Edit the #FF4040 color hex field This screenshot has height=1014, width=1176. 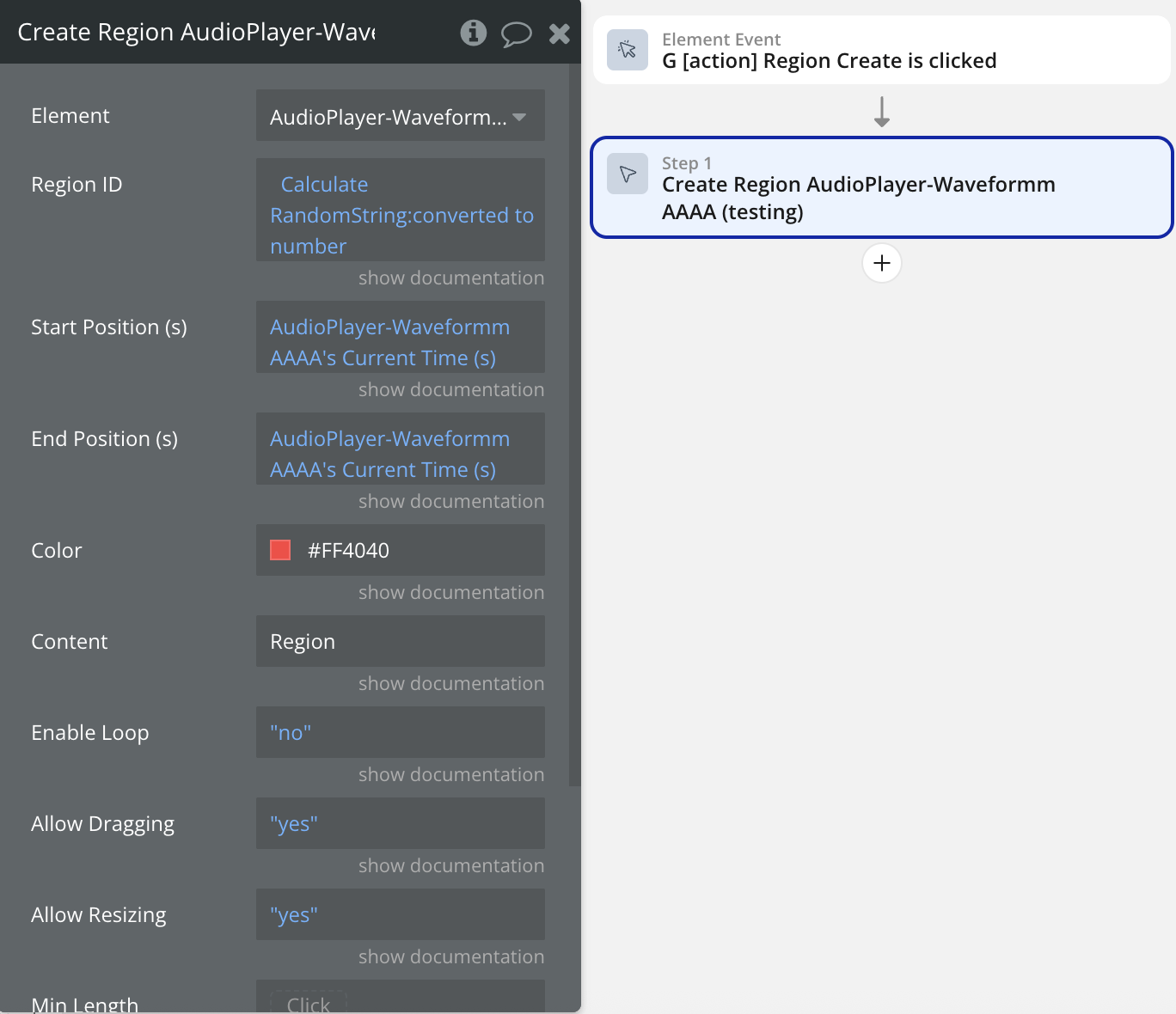[413, 550]
